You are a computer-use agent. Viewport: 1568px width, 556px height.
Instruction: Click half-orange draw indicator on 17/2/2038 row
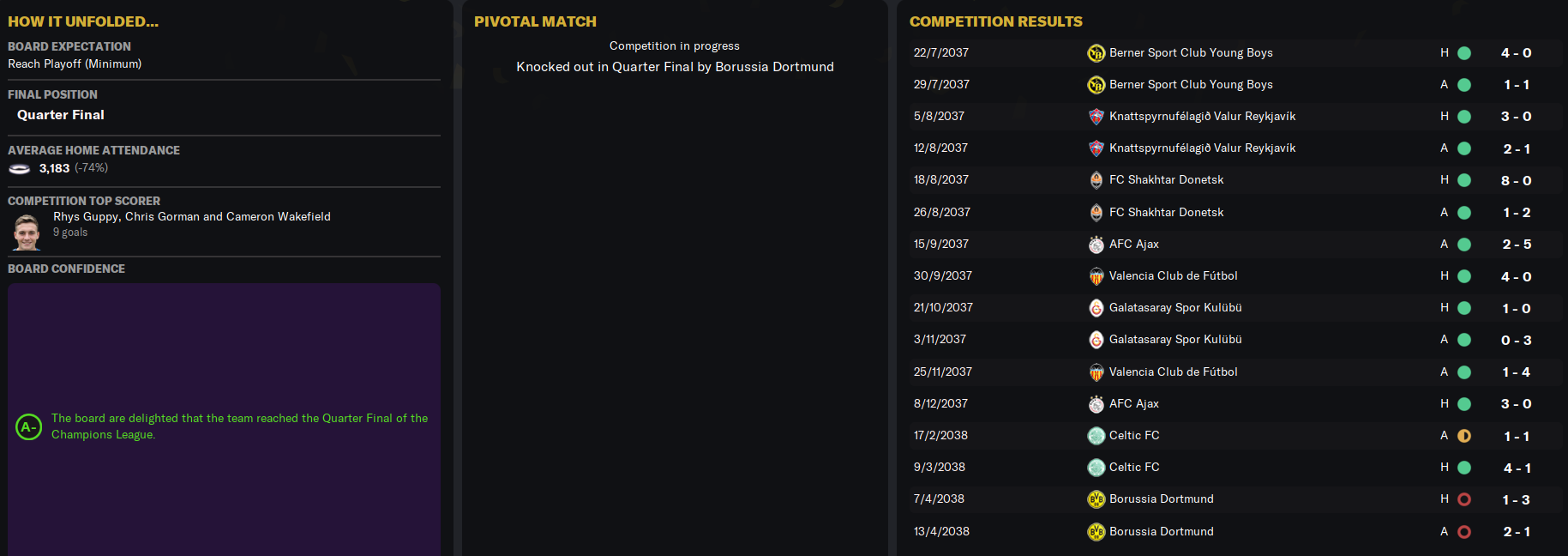[1464, 436]
